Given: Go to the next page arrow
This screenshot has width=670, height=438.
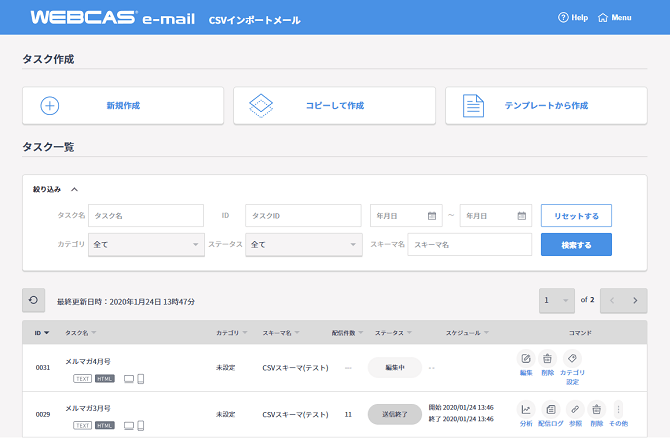Looking at the screenshot, I should pos(633,300).
